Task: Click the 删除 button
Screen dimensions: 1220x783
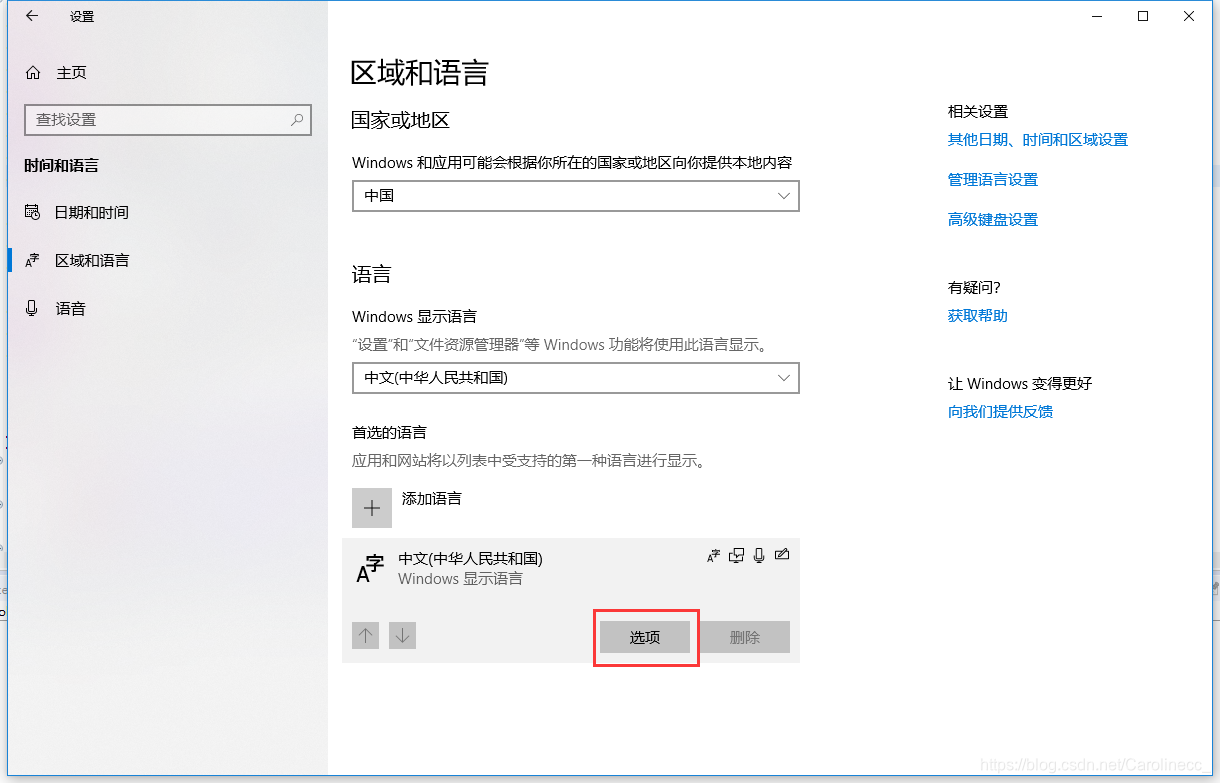Action: point(745,637)
